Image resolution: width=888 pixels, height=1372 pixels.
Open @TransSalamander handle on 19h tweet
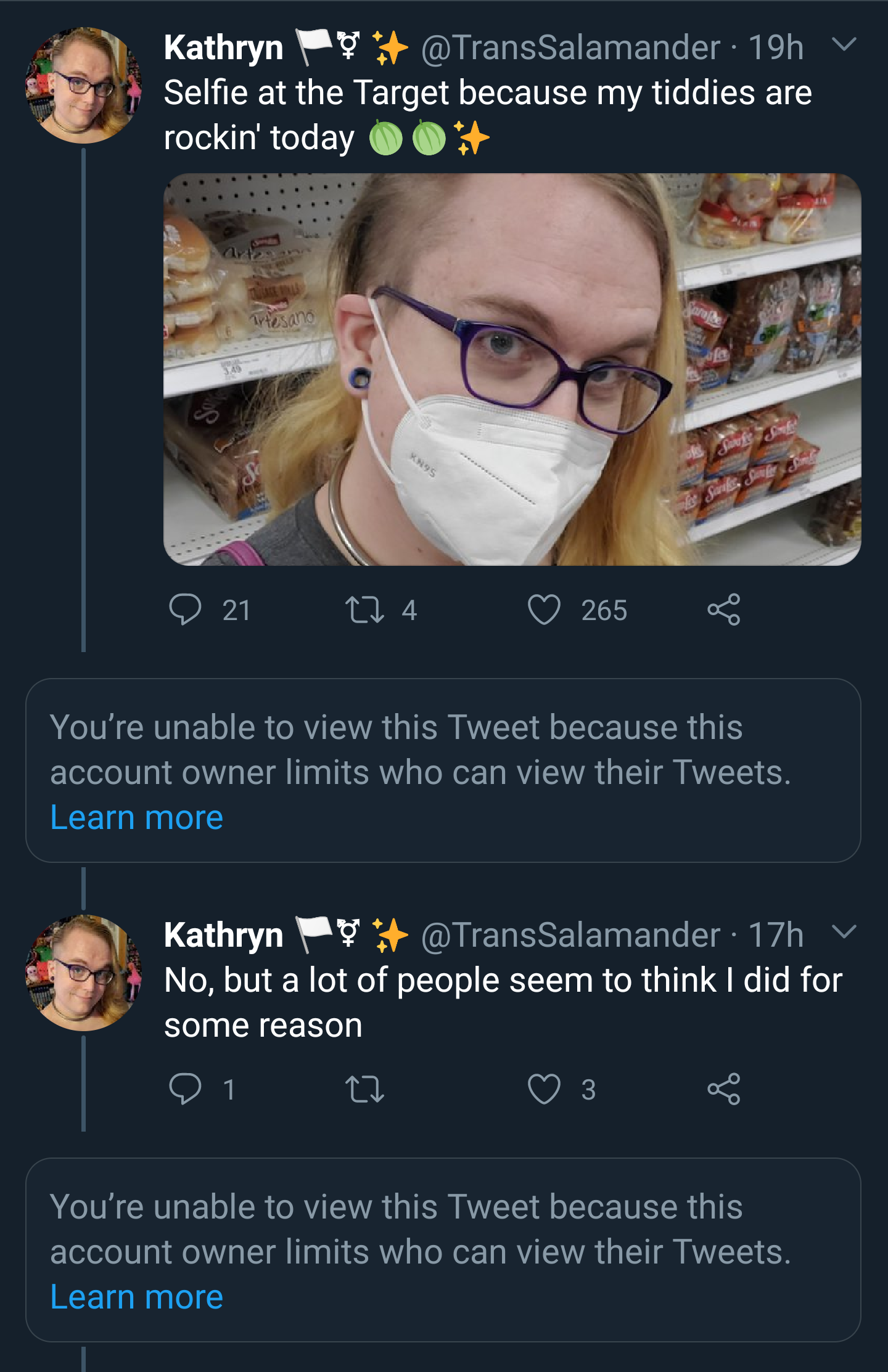(x=570, y=47)
